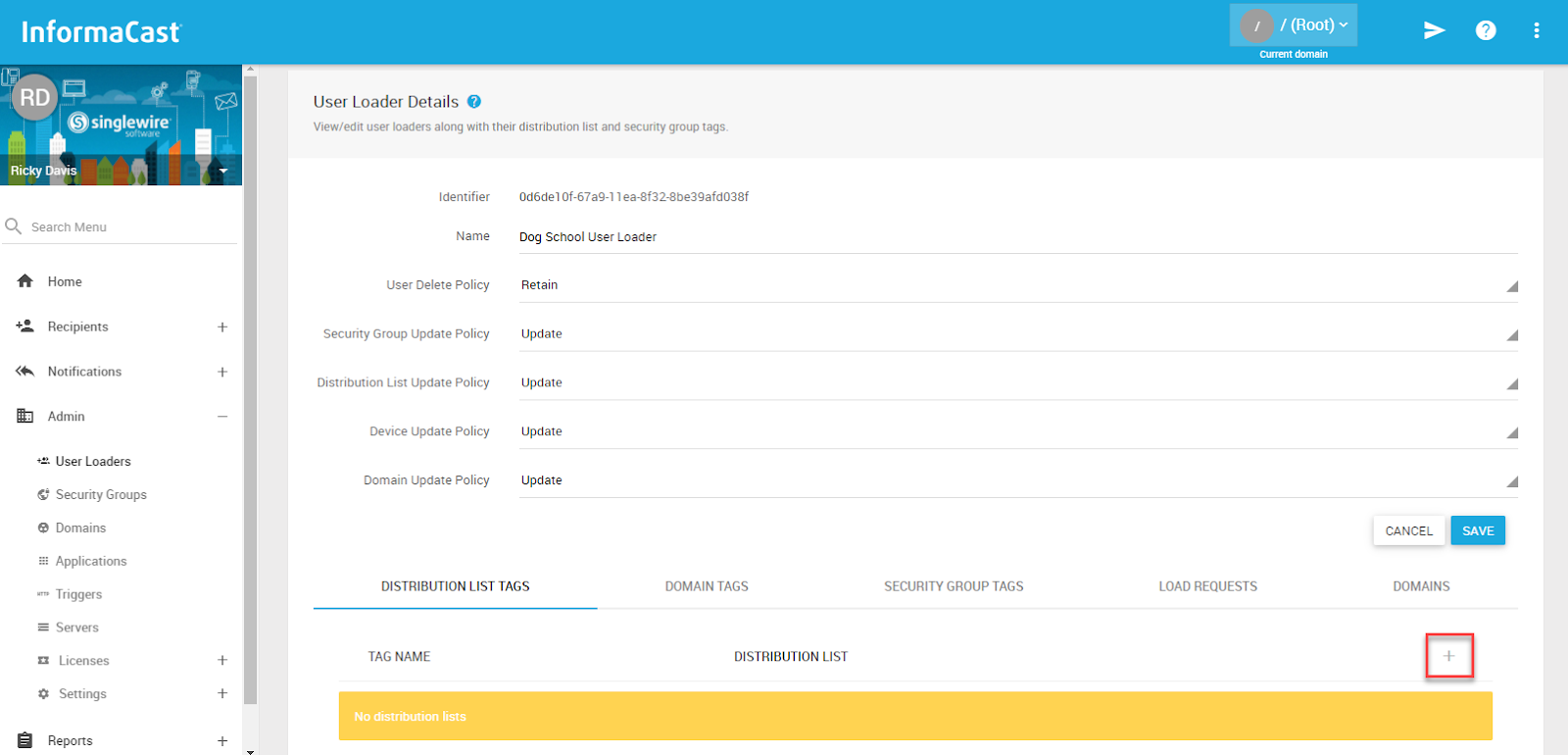1568x755 pixels.
Task: Click the Security Groups shield icon
Action: 43,494
